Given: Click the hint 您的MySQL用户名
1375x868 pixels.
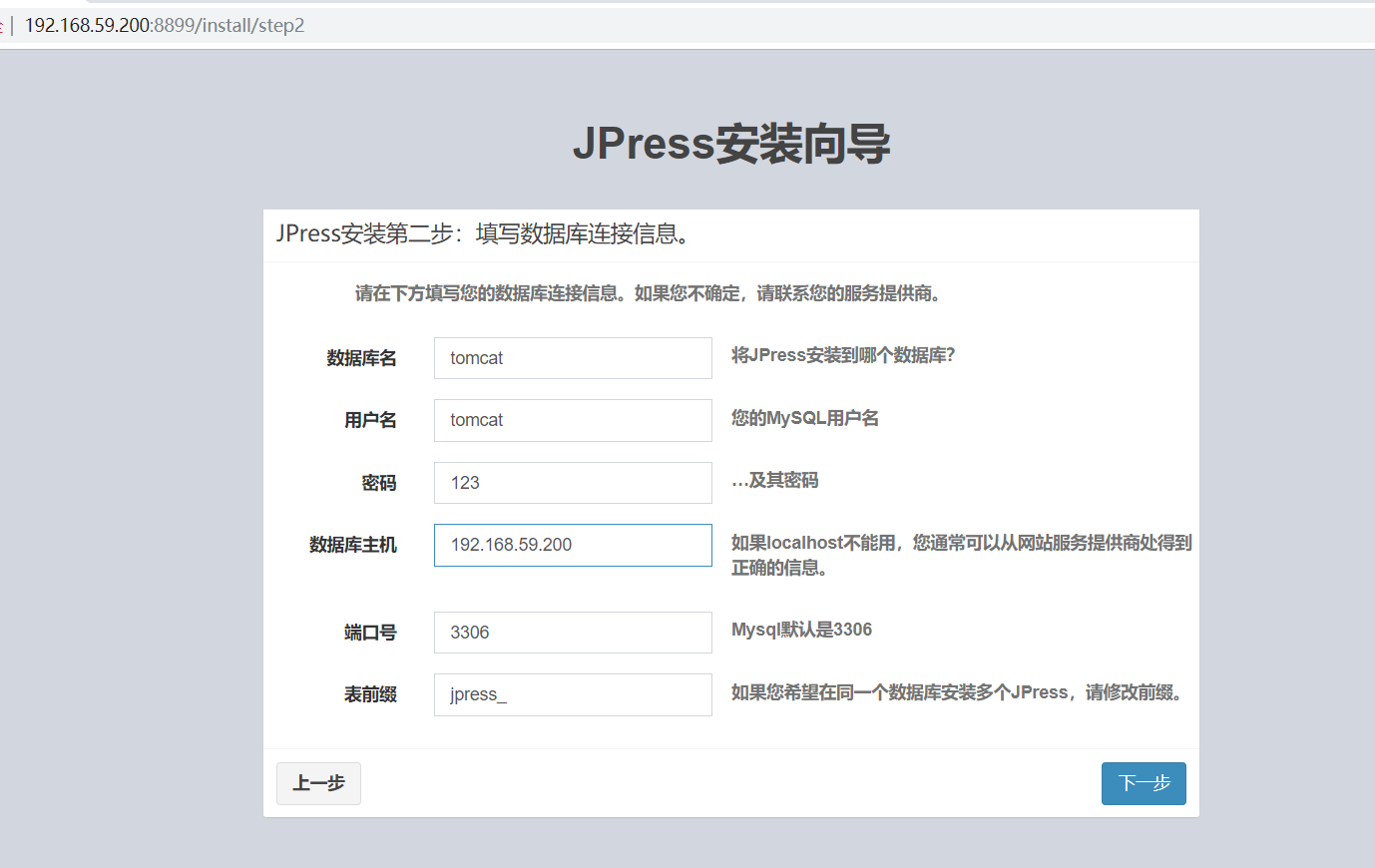Looking at the screenshot, I should (x=805, y=418).
